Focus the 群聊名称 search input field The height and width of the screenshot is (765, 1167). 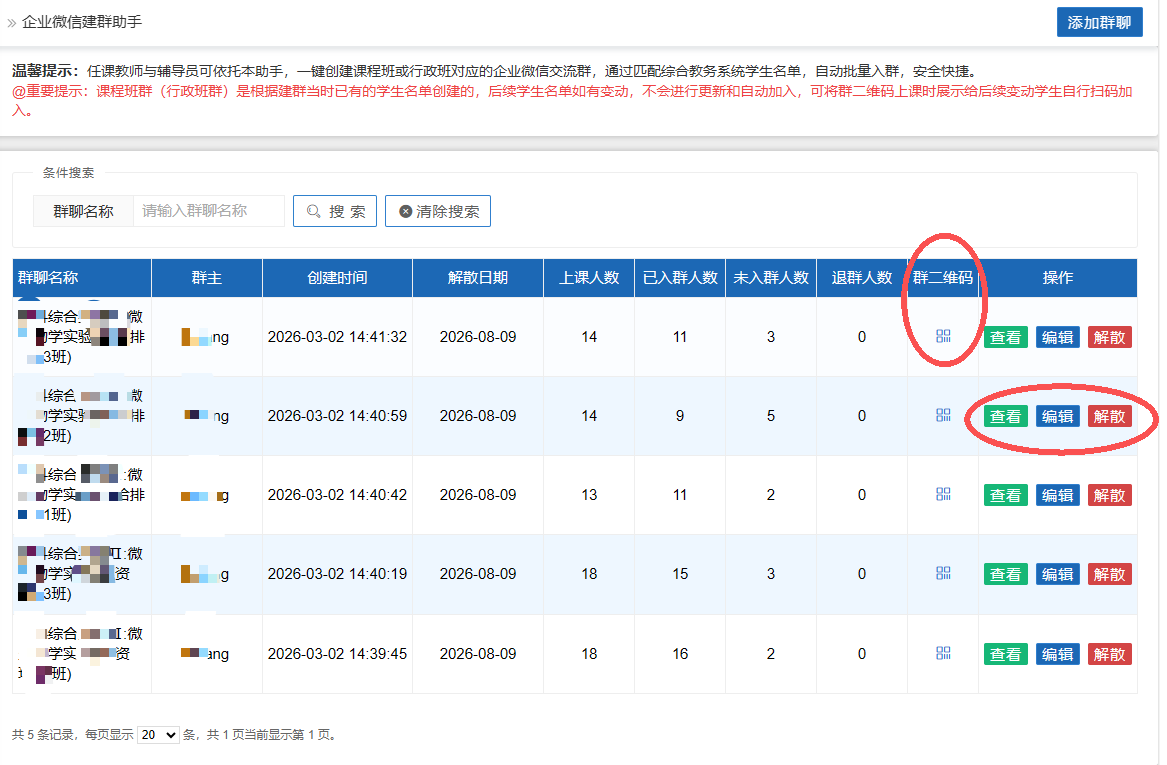[208, 211]
